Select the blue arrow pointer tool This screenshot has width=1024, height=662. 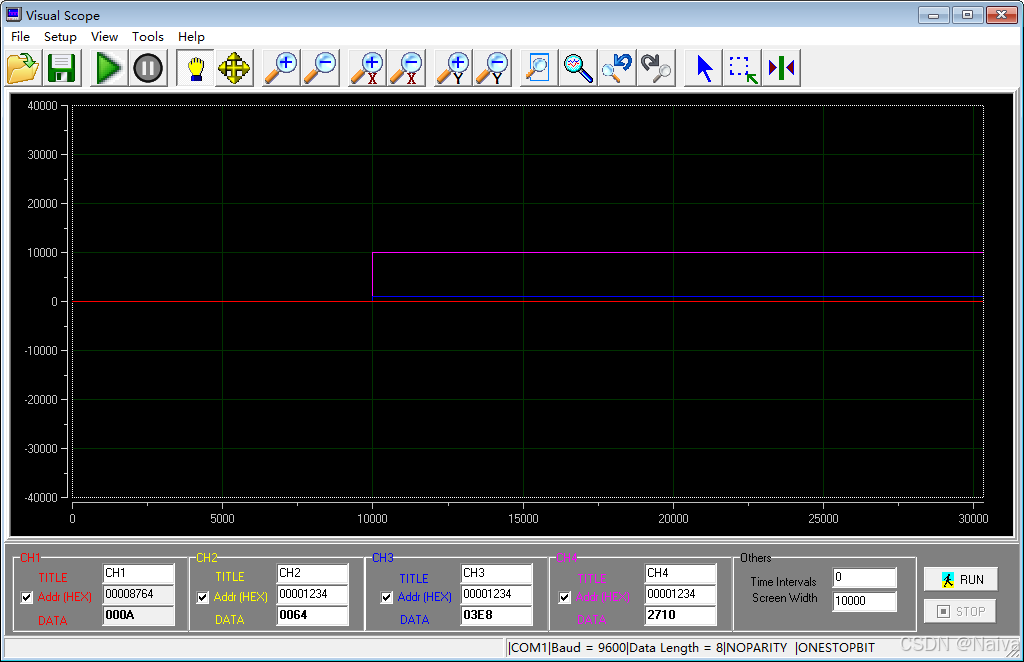703,68
